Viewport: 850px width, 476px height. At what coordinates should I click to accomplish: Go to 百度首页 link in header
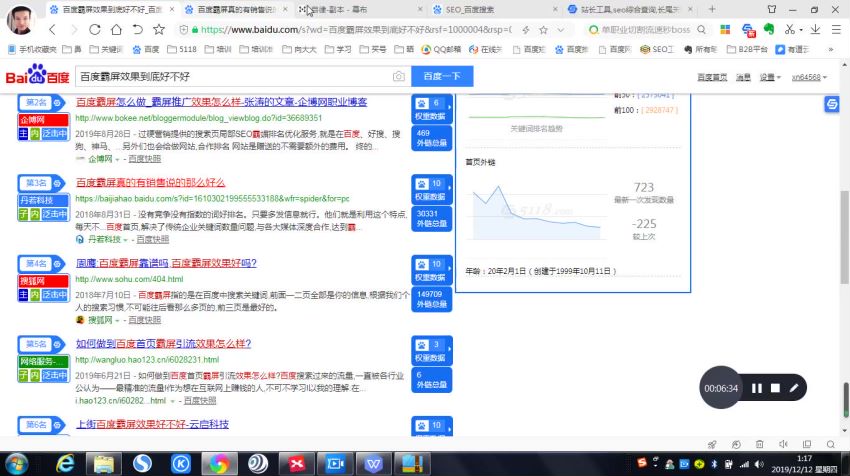click(712, 78)
